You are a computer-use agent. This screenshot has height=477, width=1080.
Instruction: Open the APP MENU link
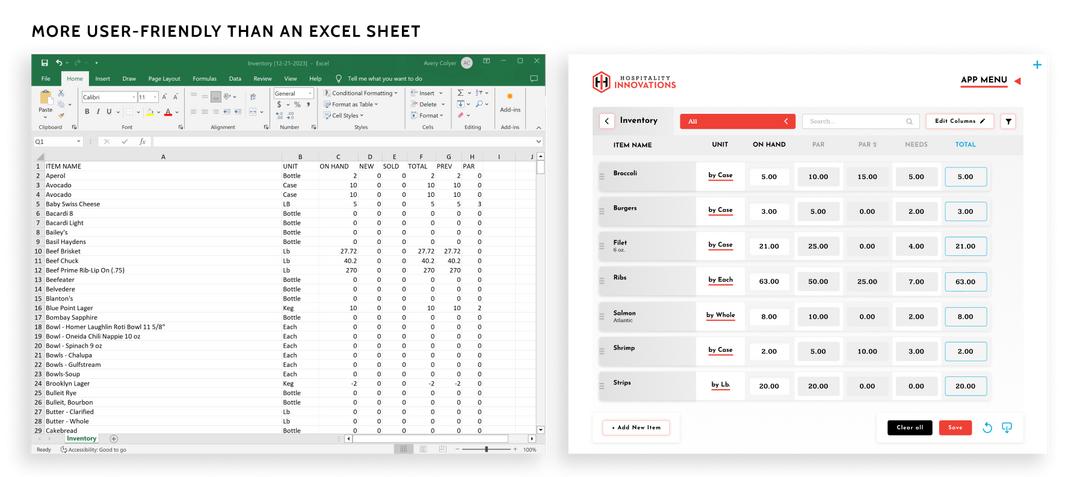[x=984, y=81]
